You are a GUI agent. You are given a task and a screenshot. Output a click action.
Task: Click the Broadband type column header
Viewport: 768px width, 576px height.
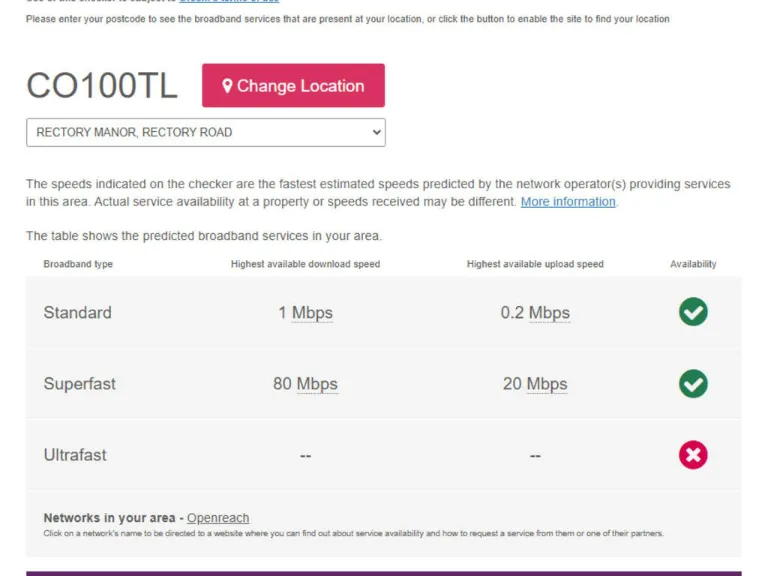(x=78, y=264)
